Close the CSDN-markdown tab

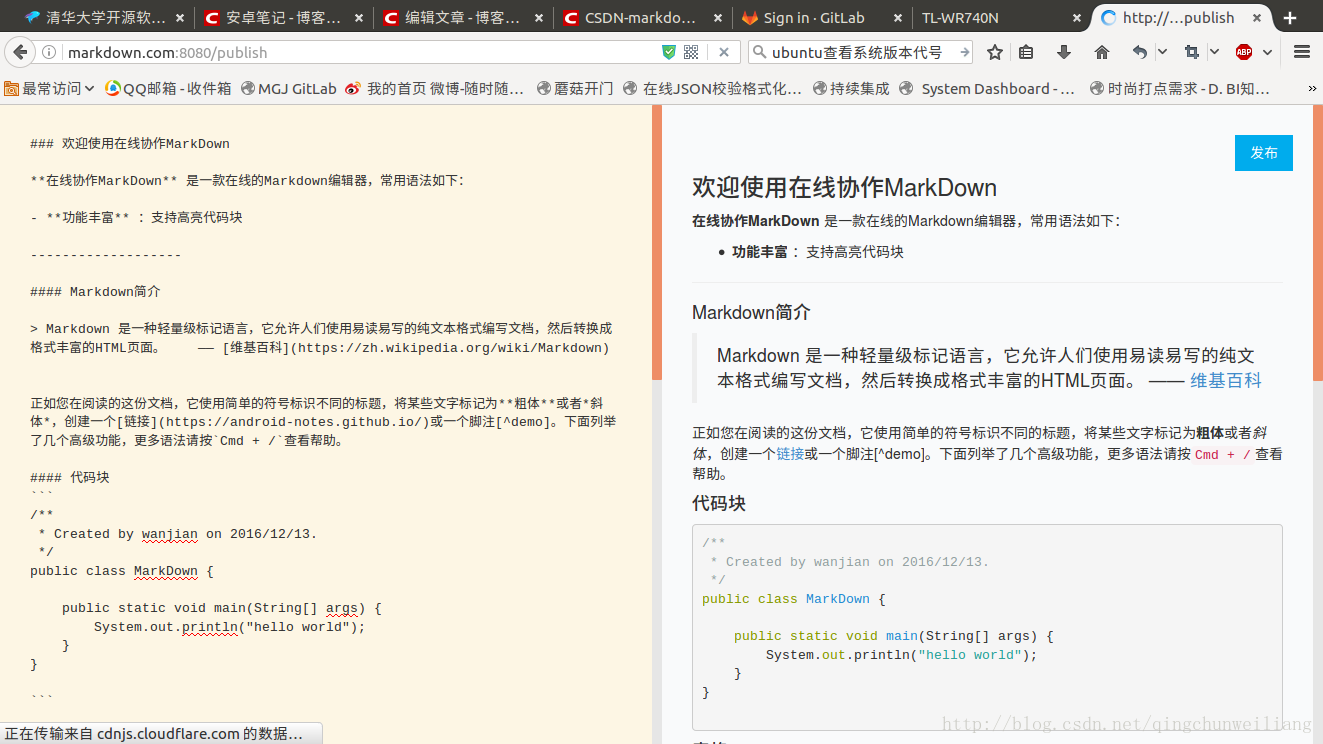(719, 18)
